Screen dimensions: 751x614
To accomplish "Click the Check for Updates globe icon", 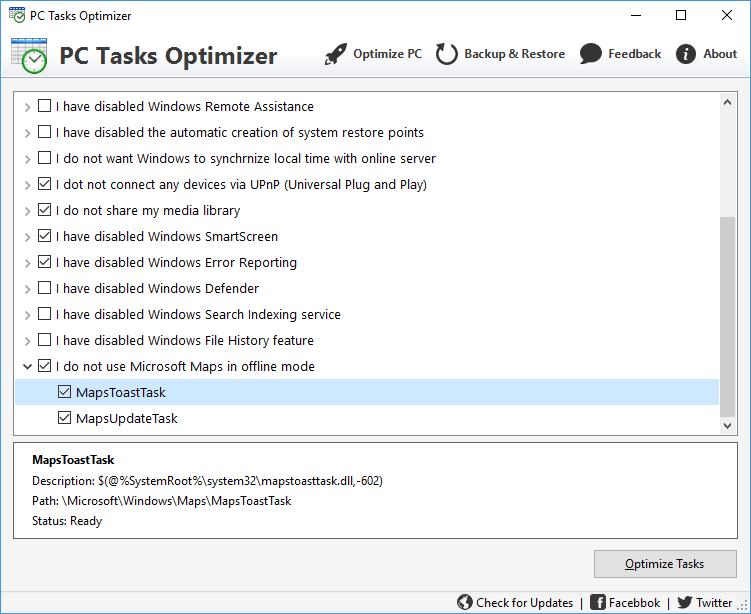I will [465, 602].
